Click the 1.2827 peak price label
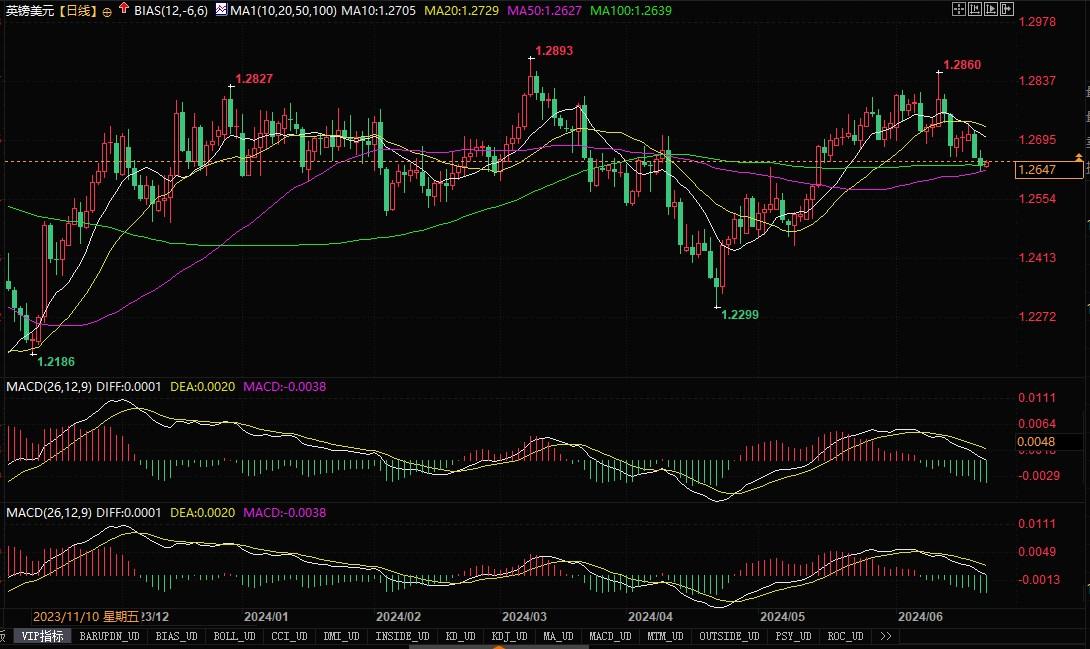Image resolution: width=1090 pixels, height=649 pixels. click(254, 79)
